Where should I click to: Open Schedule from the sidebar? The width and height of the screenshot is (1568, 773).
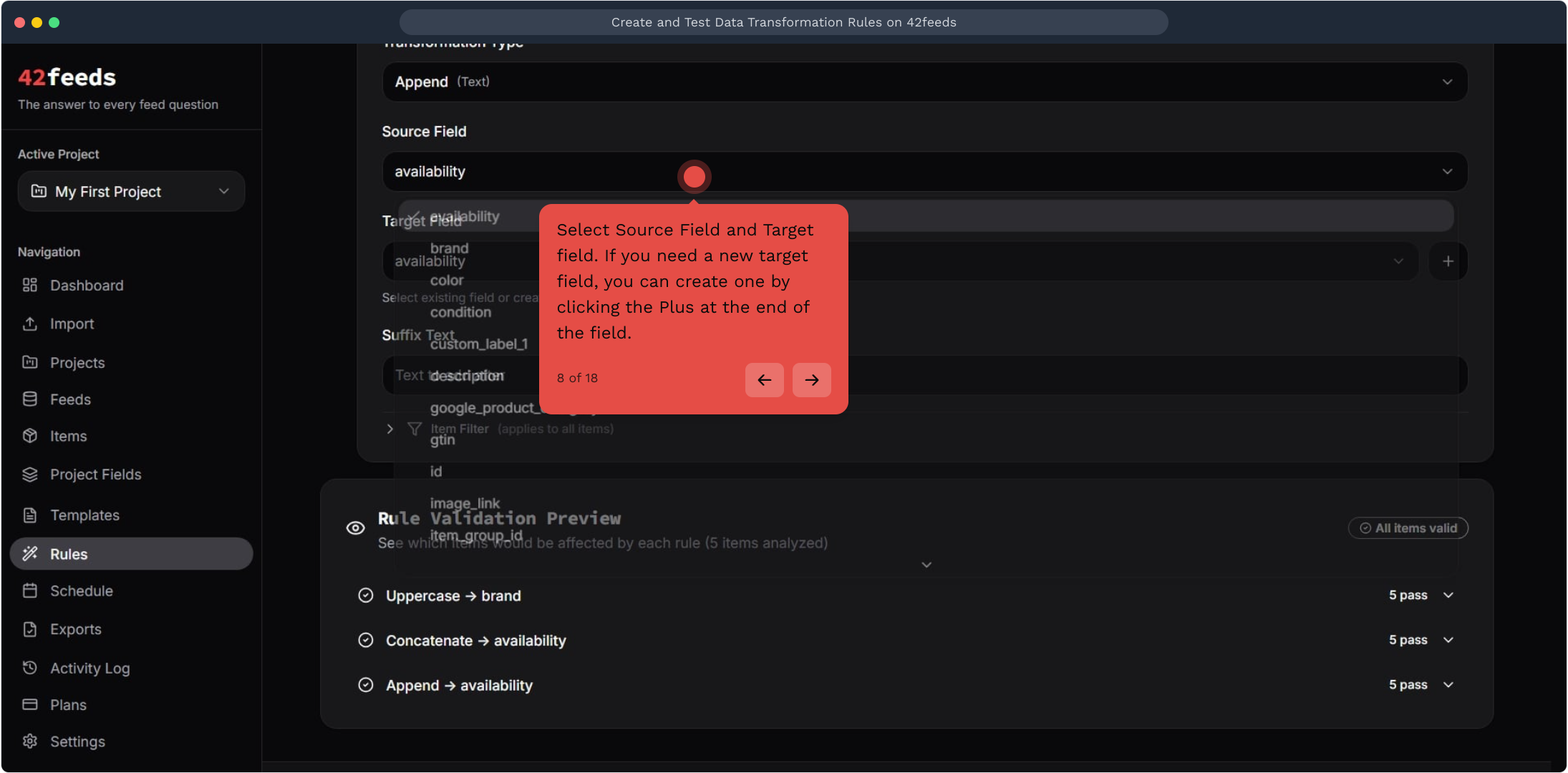[81, 591]
